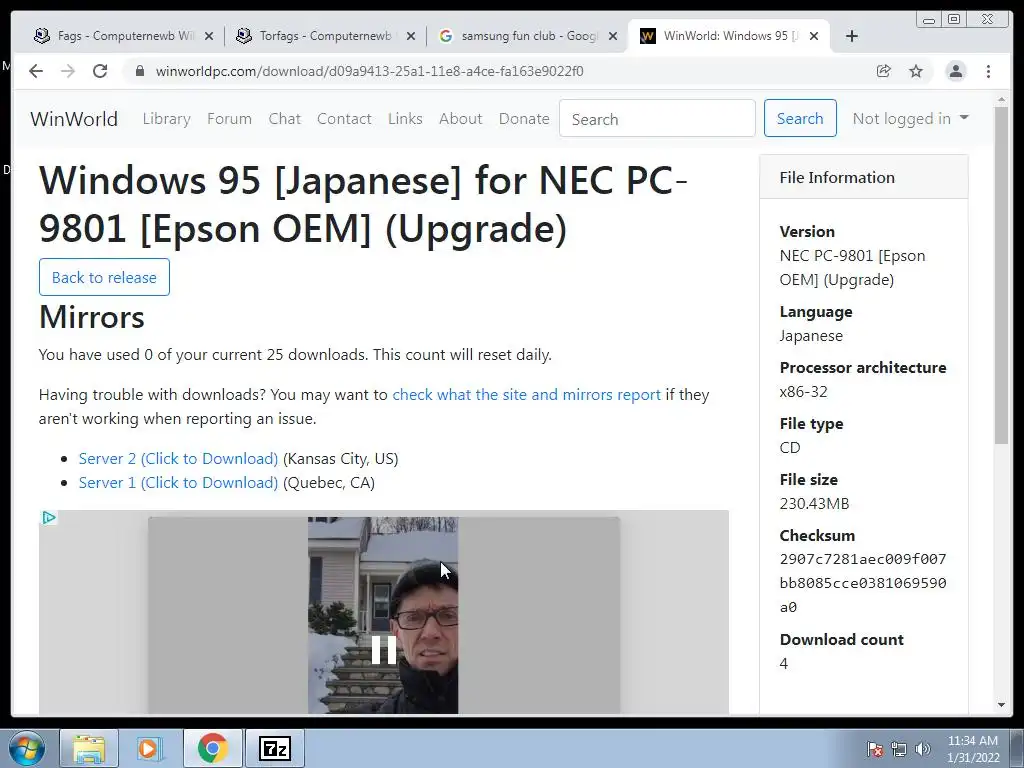
Task: Click the Chrome taskbar icon
Action: tap(212, 748)
